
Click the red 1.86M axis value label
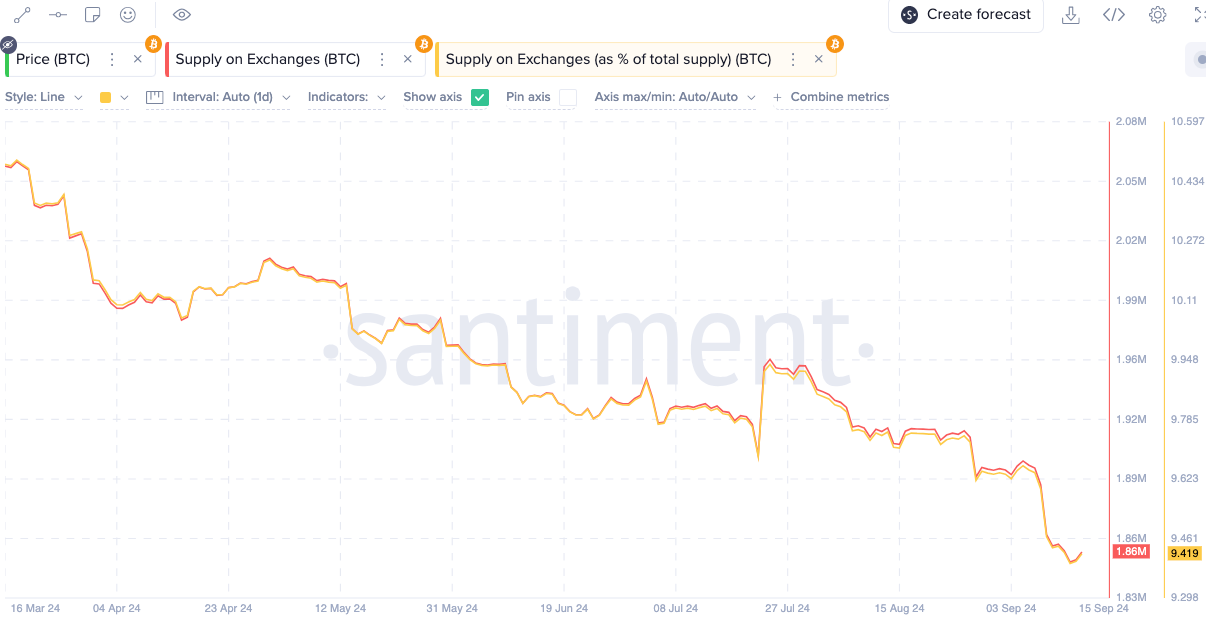(1131, 552)
